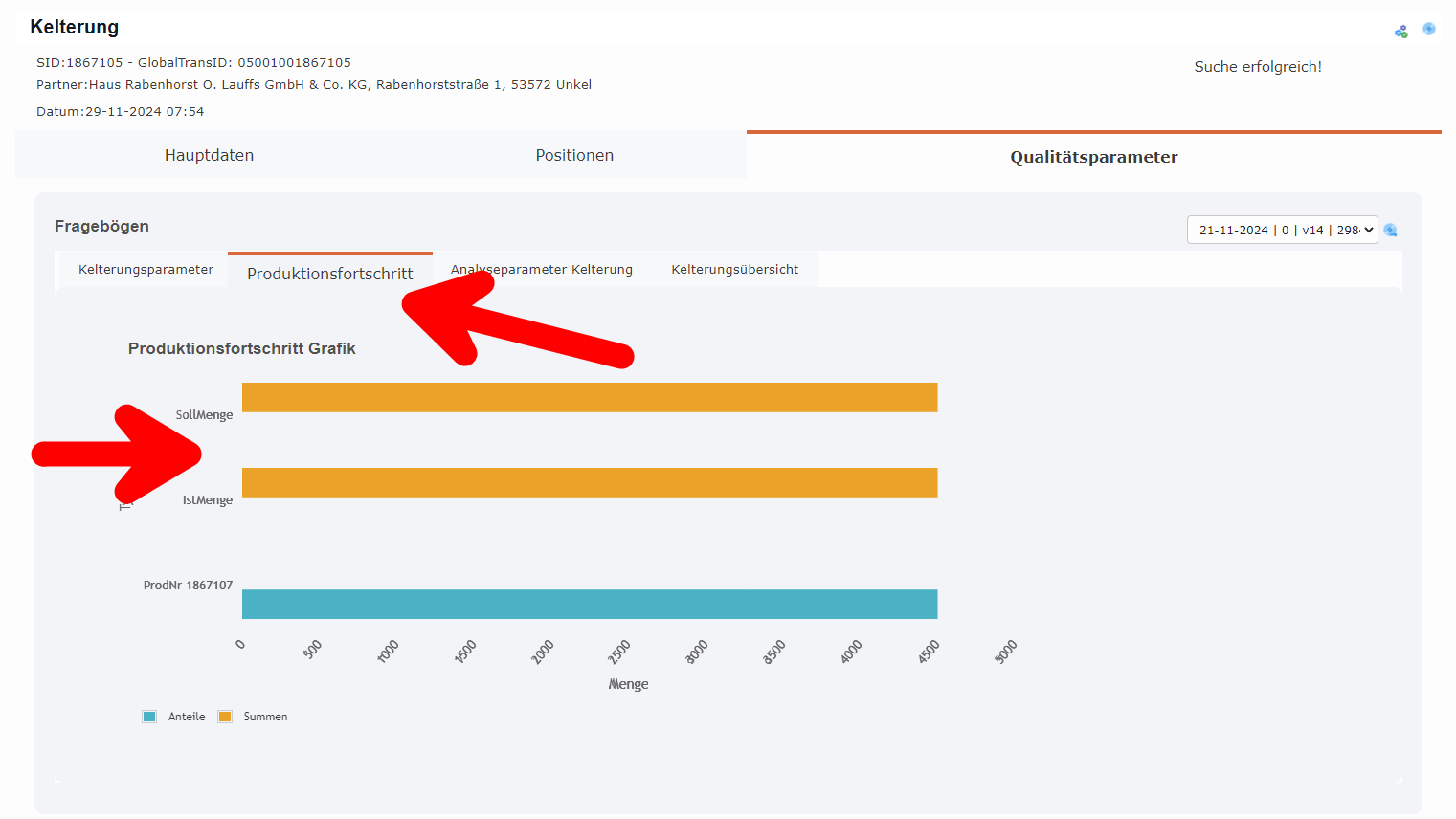This screenshot has height=819, width=1456.
Task: Click the Kelterung page title
Action: pyautogui.click(x=75, y=26)
